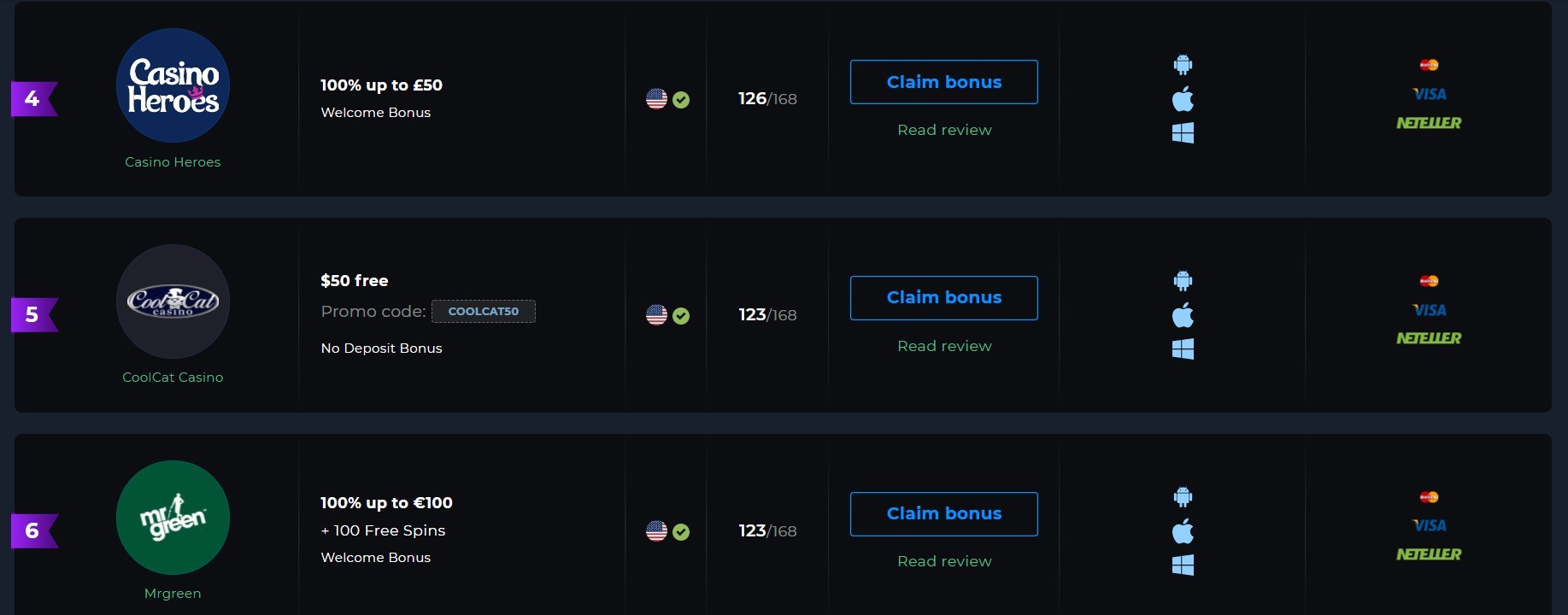1568x615 pixels.
Task: Click the Windows icon in Mrgreen row
Action: coord(1183,565)
